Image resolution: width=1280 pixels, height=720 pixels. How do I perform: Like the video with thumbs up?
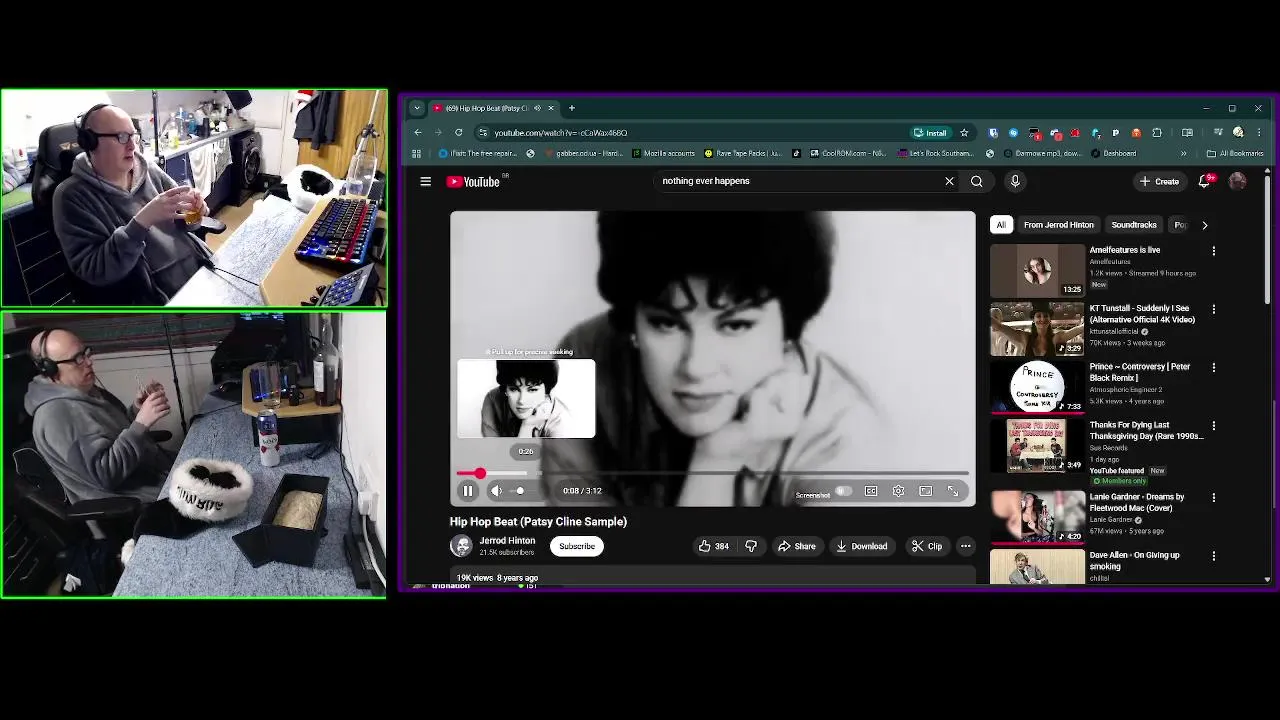[713, 546]
